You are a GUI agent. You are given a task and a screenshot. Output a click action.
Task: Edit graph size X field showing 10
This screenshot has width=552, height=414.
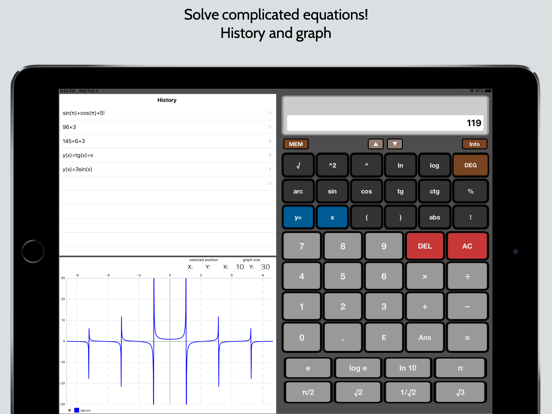pos(240,267)
